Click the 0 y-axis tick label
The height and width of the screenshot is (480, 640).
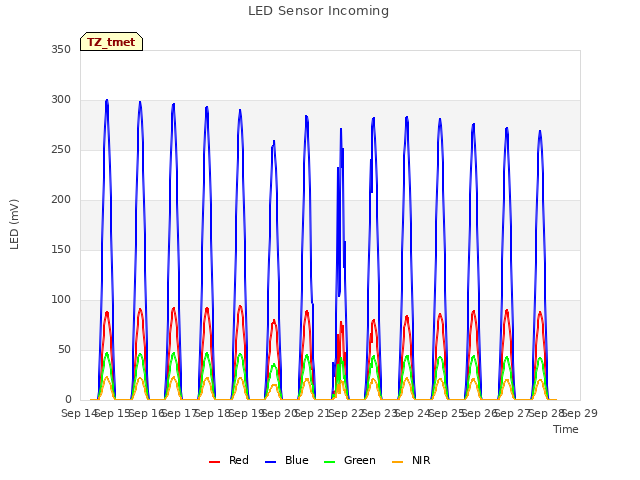click(x=68, y=400)
